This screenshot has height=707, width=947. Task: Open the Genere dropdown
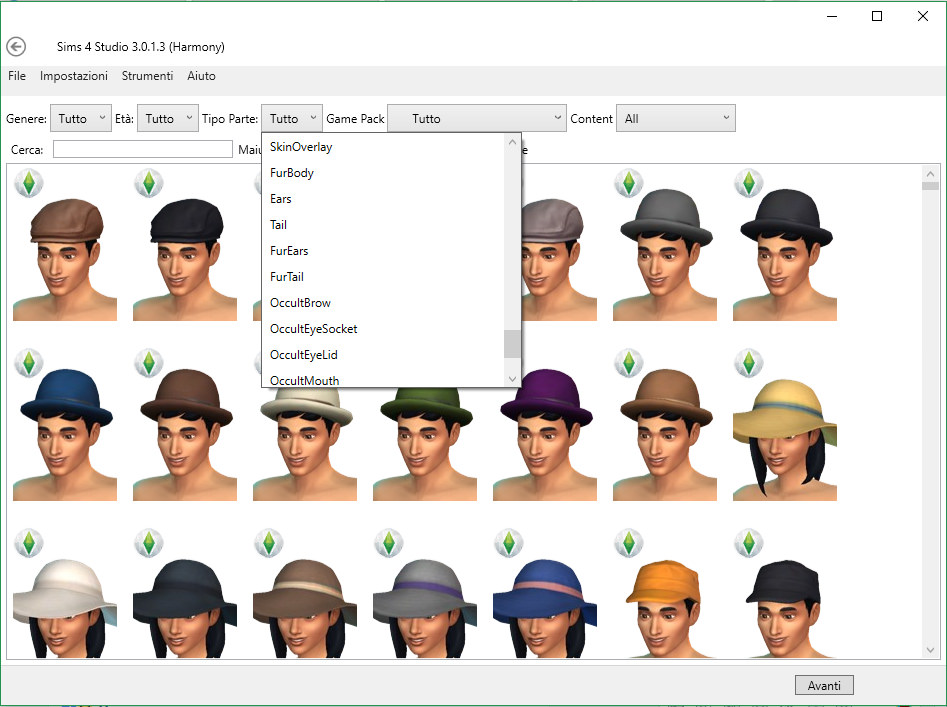tap(80, 117)
